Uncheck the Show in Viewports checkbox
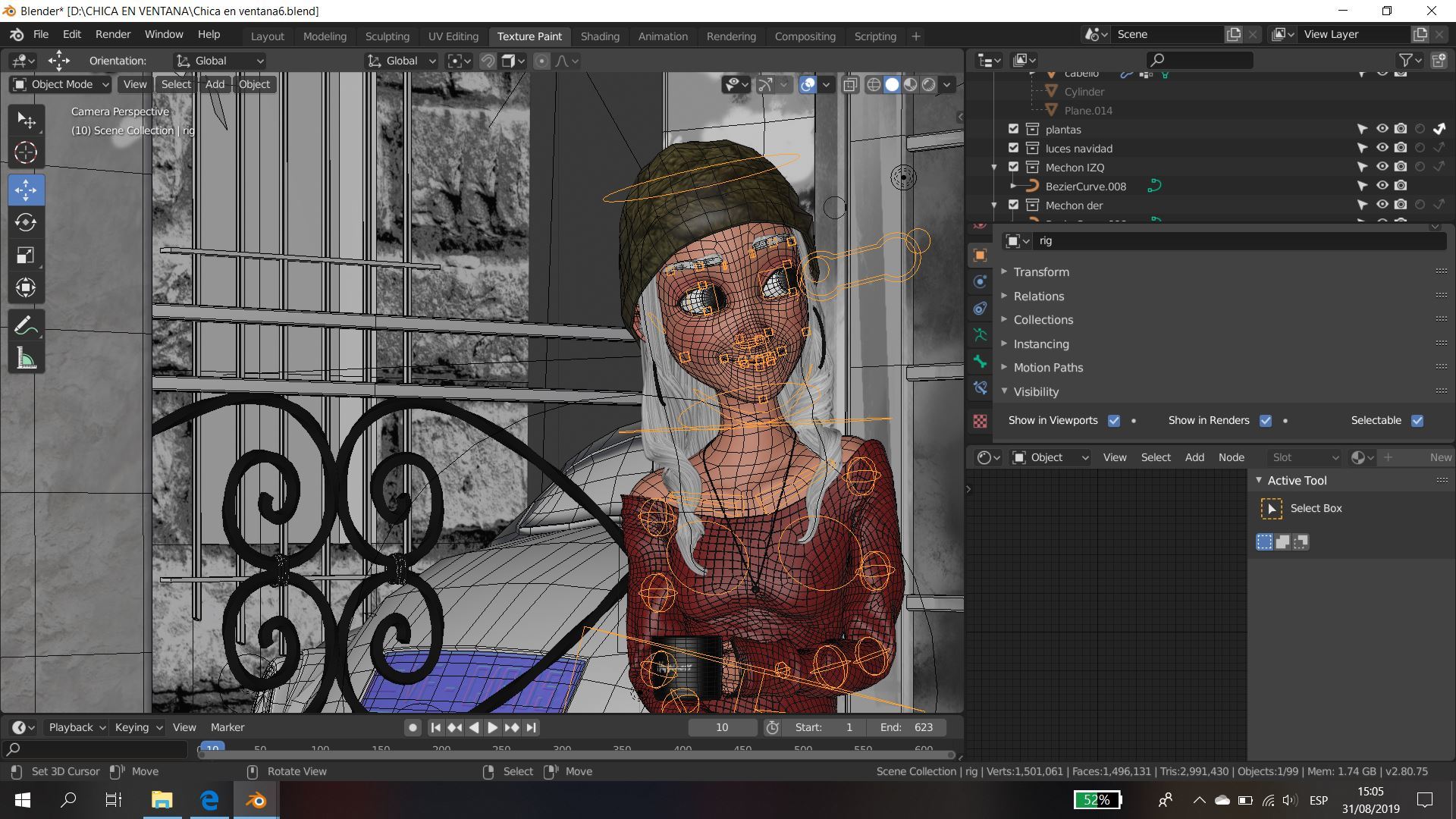 coord(1114,421)
